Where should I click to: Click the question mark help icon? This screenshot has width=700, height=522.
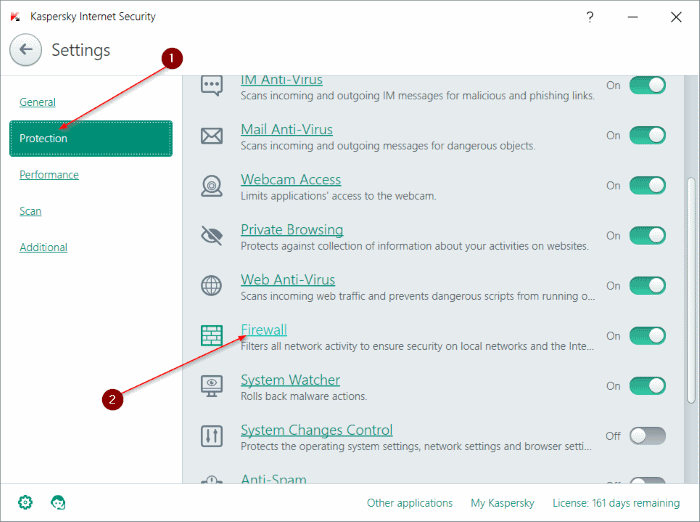[x=590, y=17]
